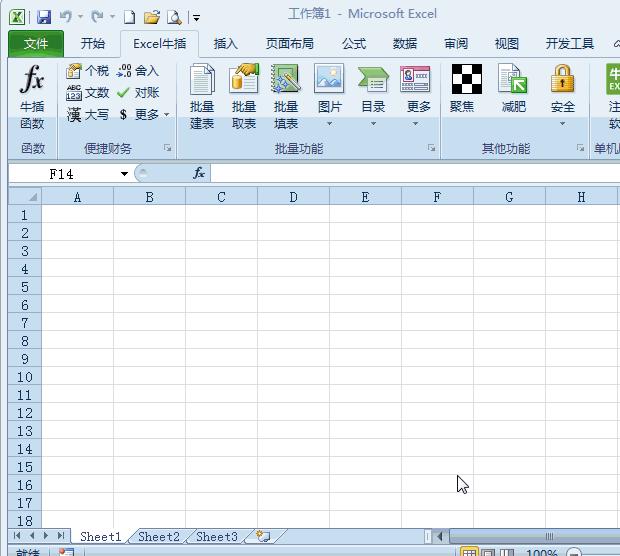Viewport: 620px width, 556px height.
Task: Expand the 更多 dropdown arrow in 批量功能
Action: coord(415,124)
